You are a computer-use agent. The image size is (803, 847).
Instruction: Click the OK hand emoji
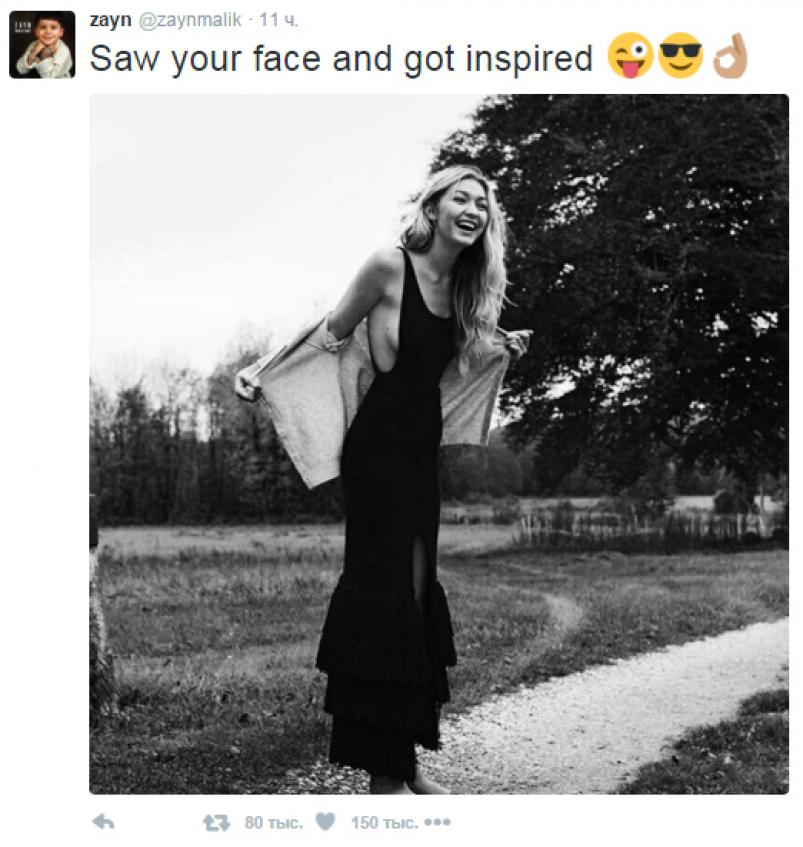point(730,57)
